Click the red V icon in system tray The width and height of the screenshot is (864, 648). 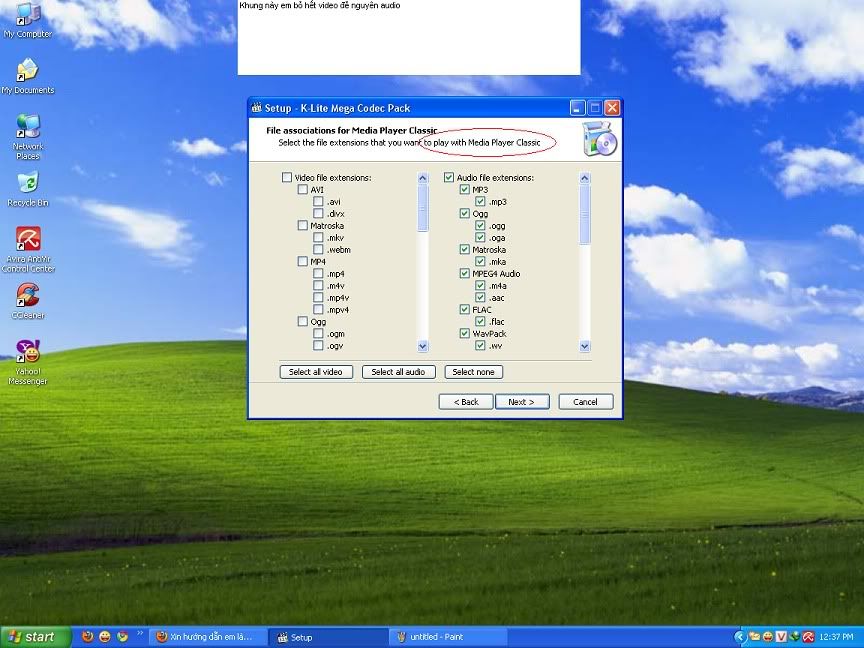pyautogui.click(x=781, y=637)
